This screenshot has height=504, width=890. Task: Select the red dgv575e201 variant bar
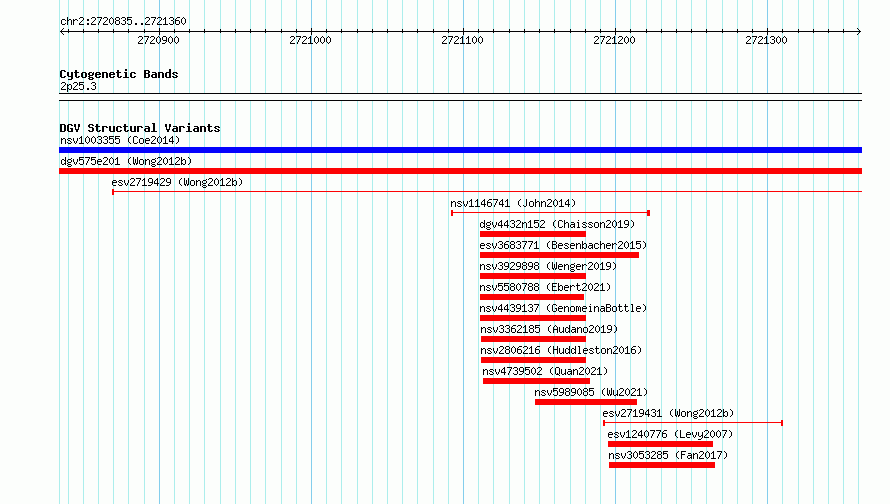pyautogui.click(x=460, y=171)
